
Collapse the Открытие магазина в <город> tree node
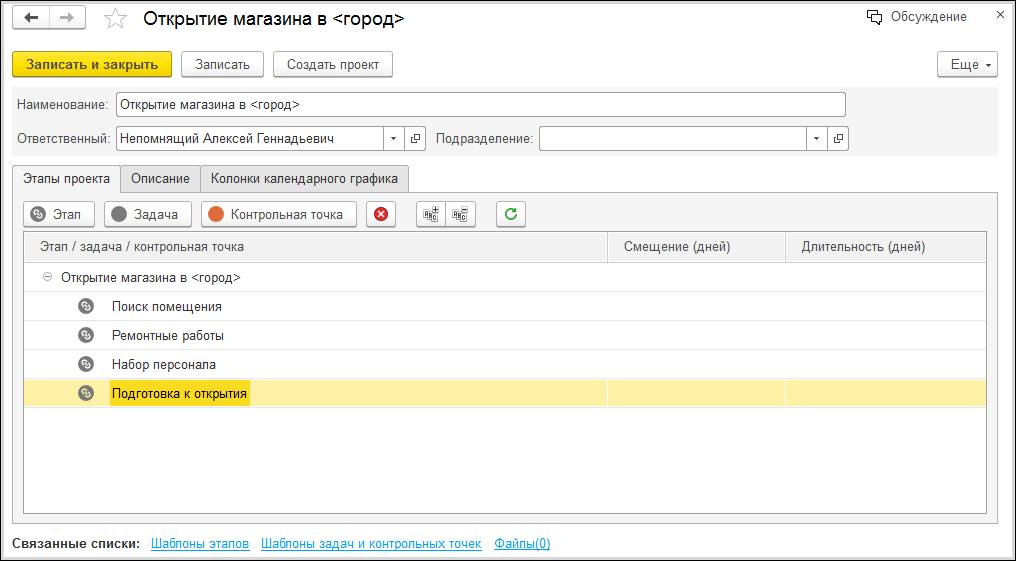47,278
